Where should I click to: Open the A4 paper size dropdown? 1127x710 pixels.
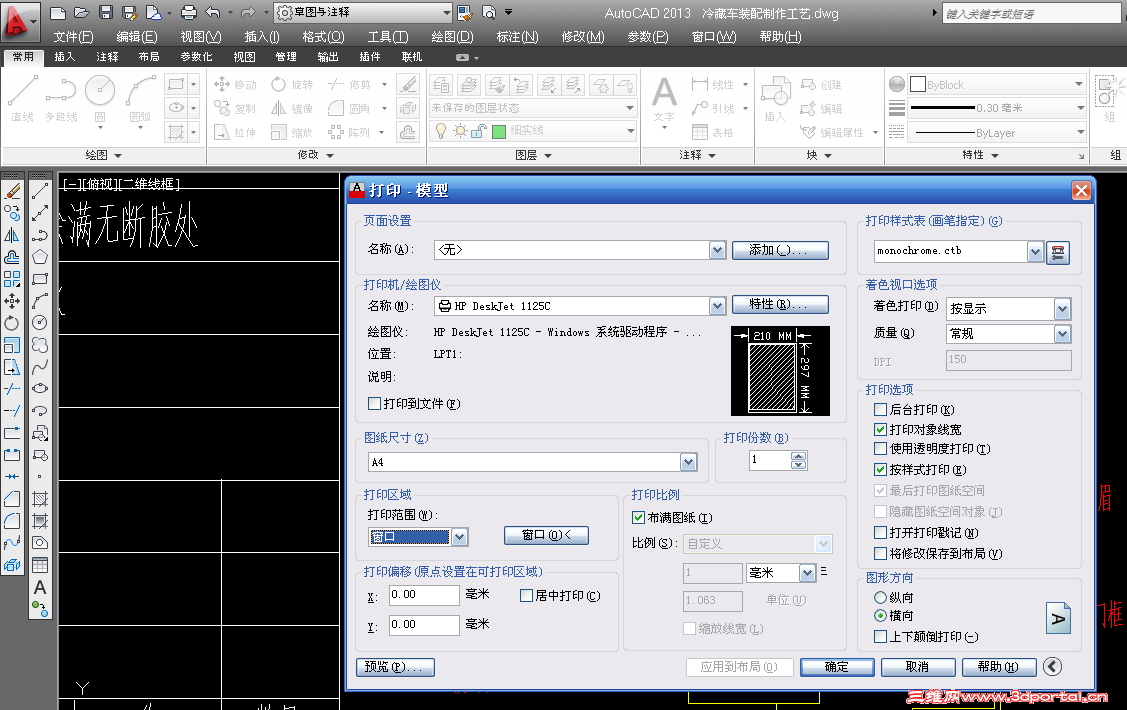coord(687,462)
